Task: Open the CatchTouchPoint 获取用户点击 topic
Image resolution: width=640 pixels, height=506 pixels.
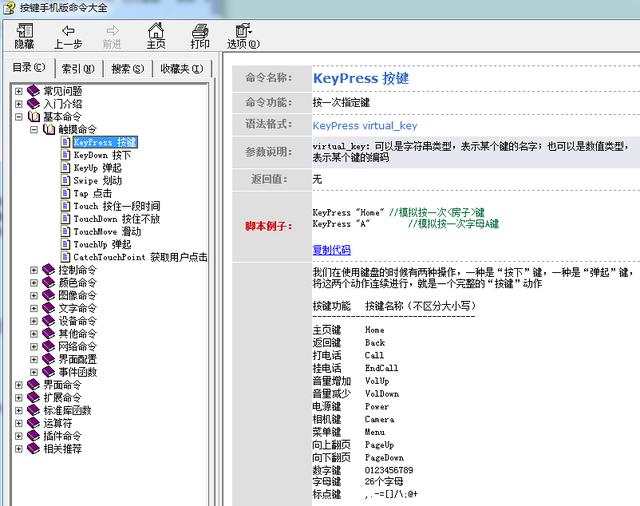Action: pyautogui.click(x=140, y=257)
